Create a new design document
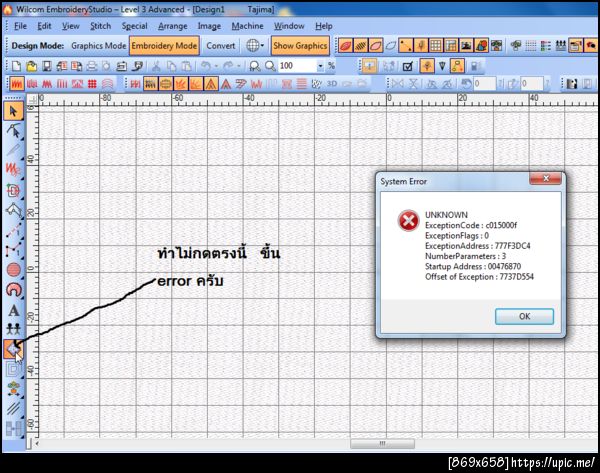600x473 pixels. (16, 66)
